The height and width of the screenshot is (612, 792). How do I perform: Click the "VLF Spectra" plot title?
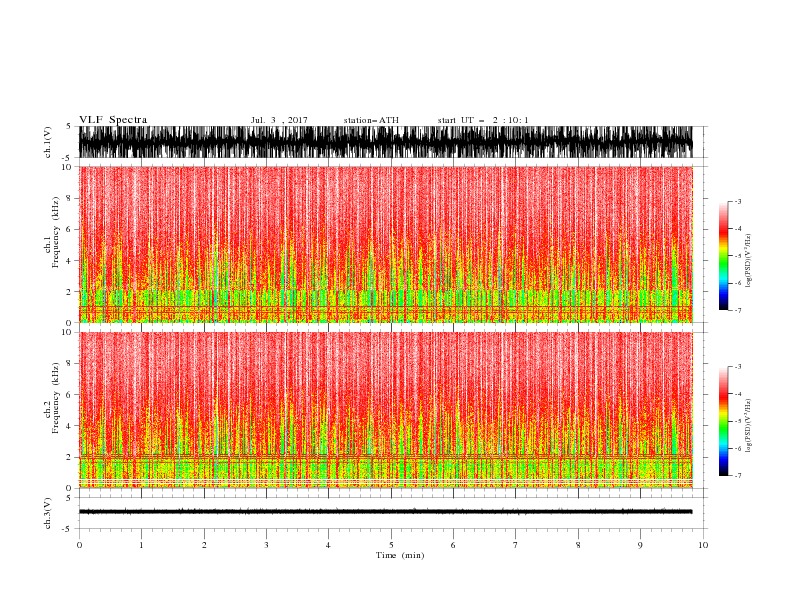point(113,120)
